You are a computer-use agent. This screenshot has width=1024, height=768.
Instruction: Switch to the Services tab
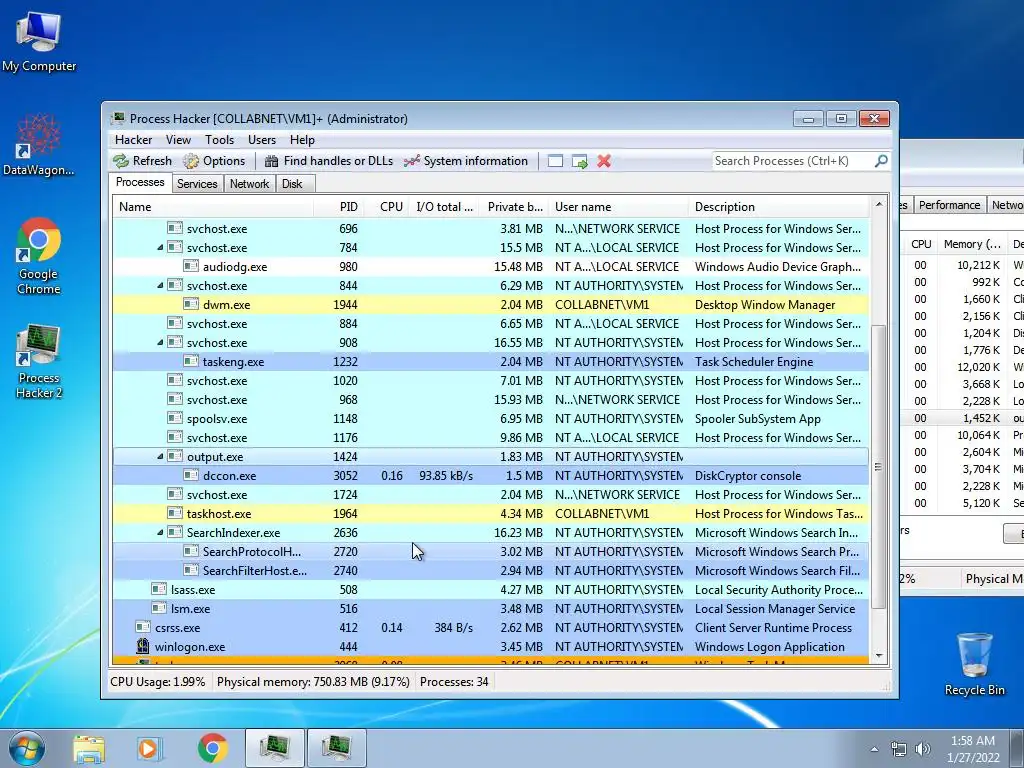tap(197, 184)
